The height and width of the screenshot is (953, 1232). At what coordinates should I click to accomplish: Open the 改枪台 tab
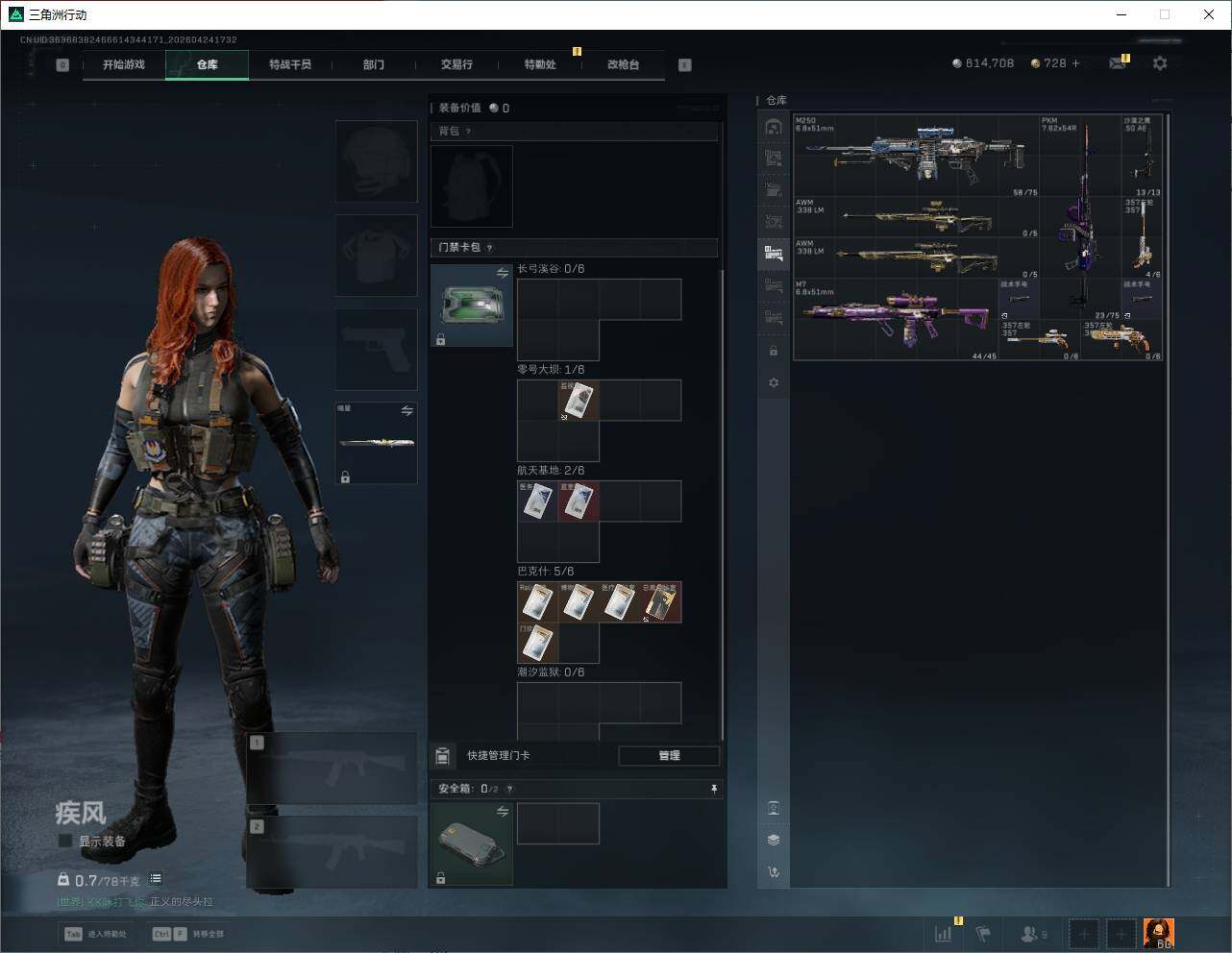(x=623, y=64)
